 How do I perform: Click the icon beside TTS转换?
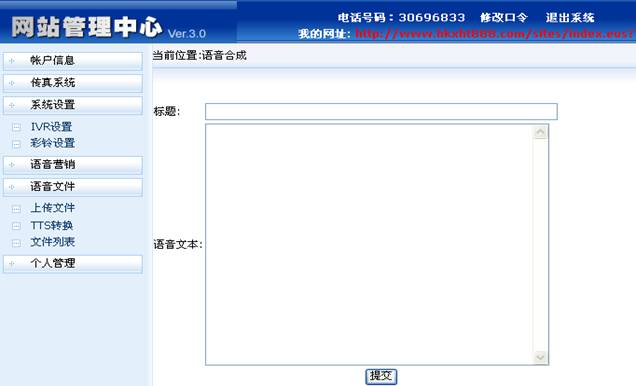point(16,226)
